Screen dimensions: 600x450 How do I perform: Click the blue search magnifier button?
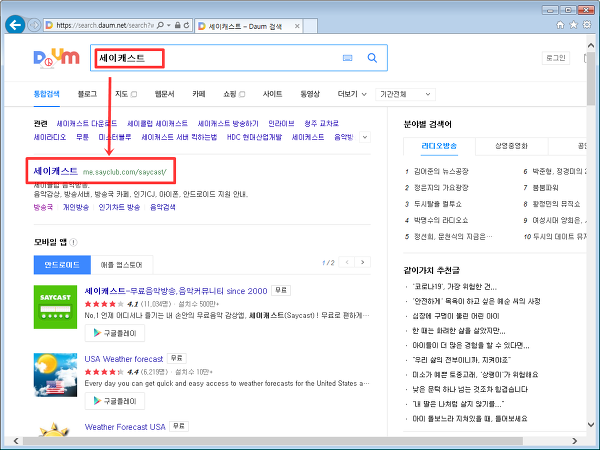point(372,58)
